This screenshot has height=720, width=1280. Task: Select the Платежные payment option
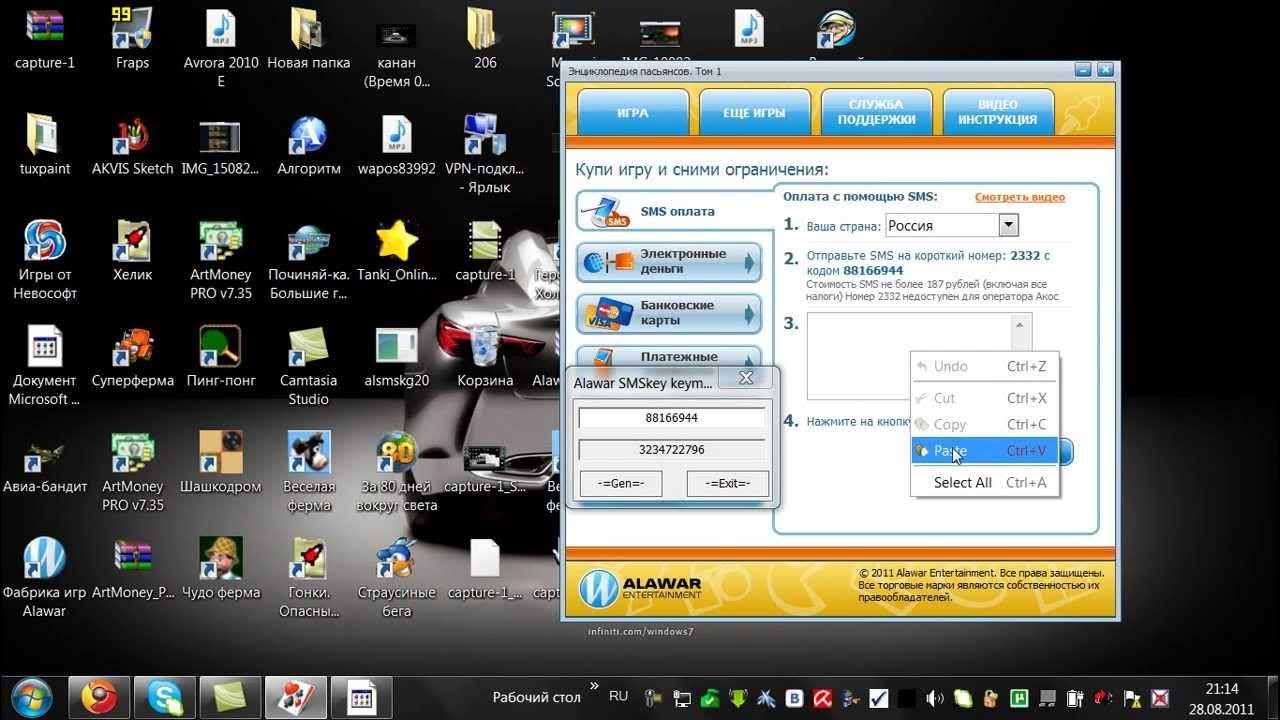click(668, 357)
